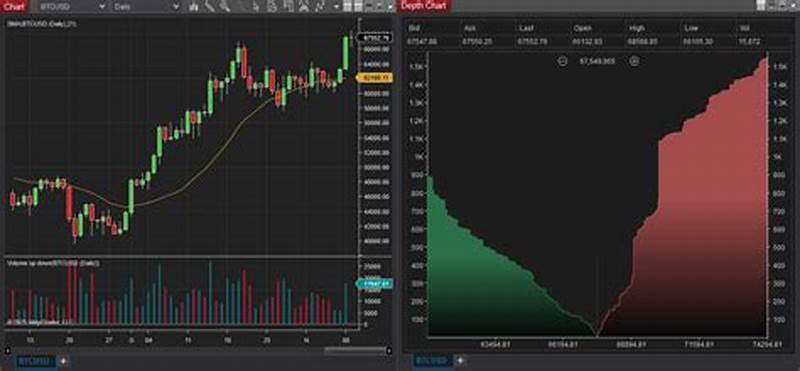The height and width of the screenshot is (371, 800).
Task: Click the panel layout icon in Depth Chart title bar
Action: pyautogui.click(x=761, y=6)
